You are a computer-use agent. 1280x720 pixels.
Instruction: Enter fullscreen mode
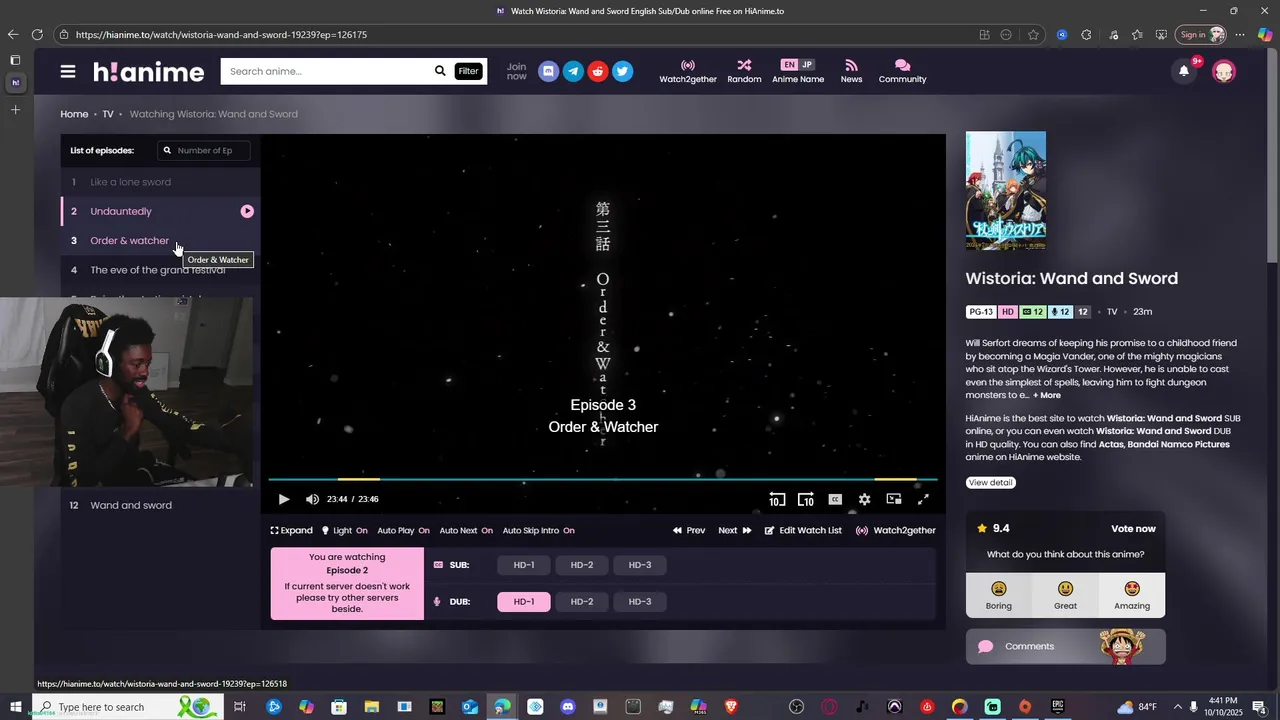(923, 499)
